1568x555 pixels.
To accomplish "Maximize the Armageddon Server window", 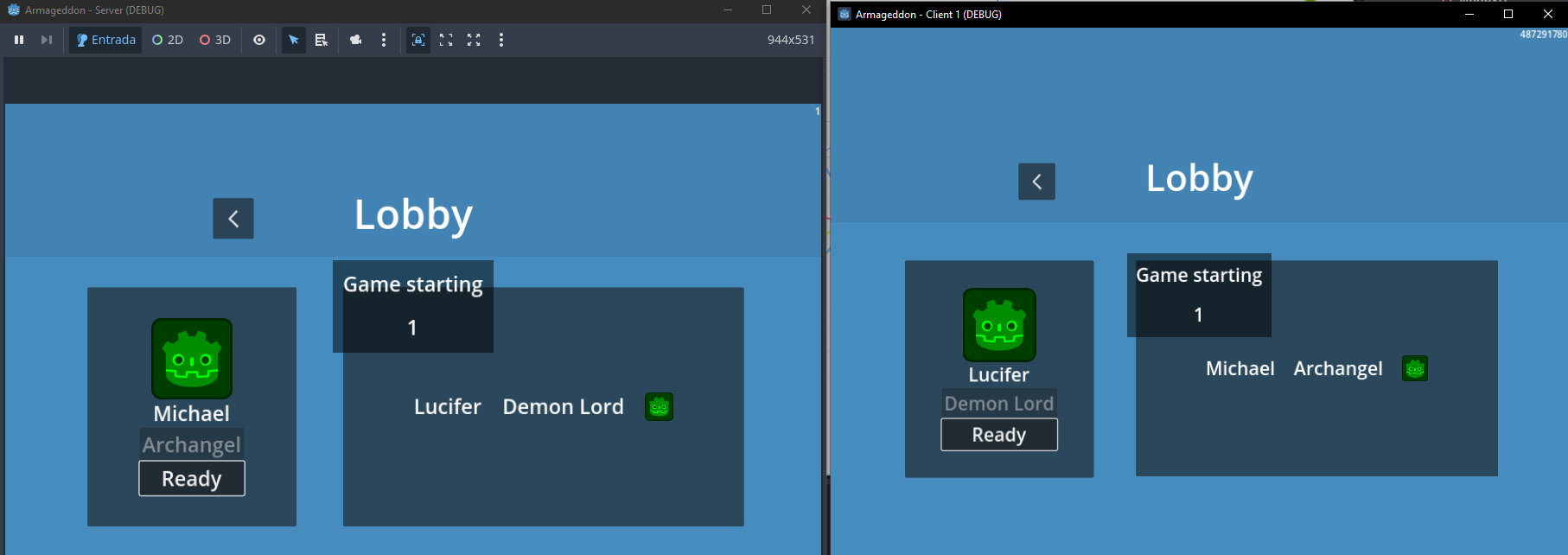I will [x=767, y=10].
